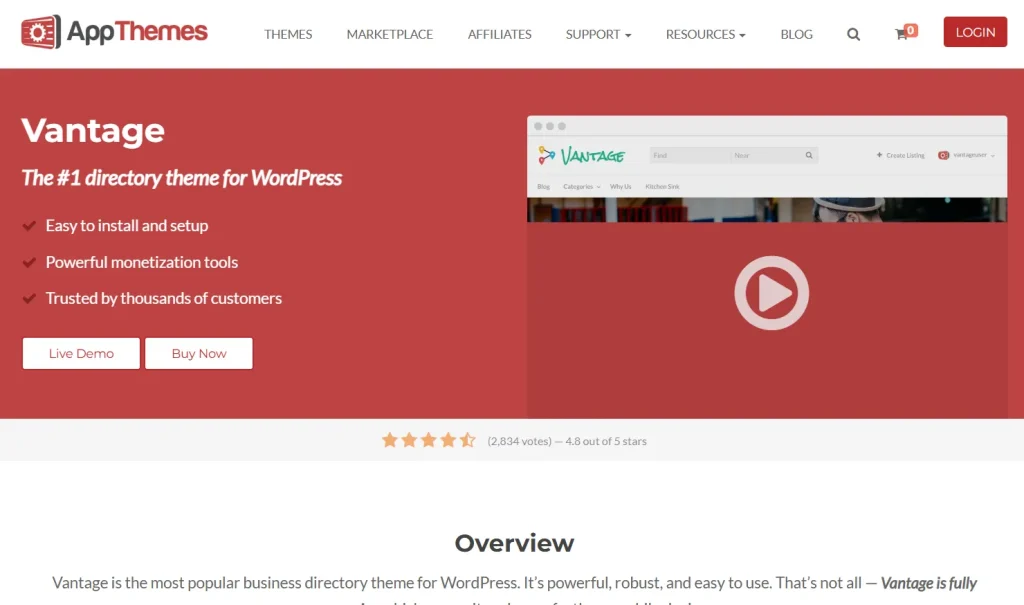Screen dimensions: 1024x605
Task: Open the shopping cart icon
Action: [x=901, y=35]
